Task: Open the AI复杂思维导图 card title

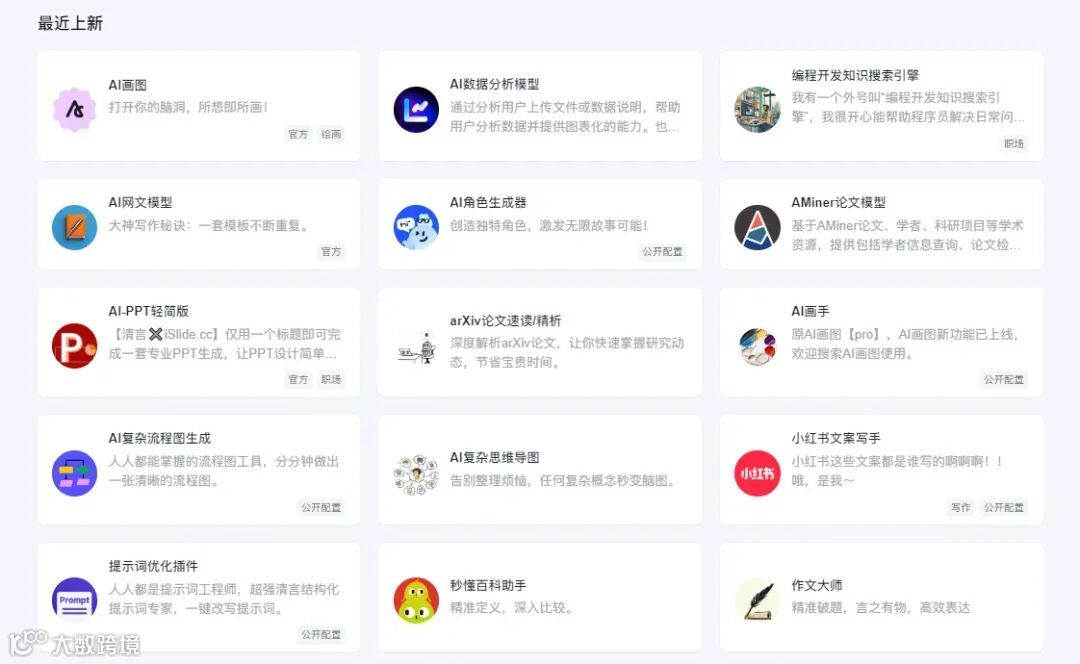Action: click(495, 457)
